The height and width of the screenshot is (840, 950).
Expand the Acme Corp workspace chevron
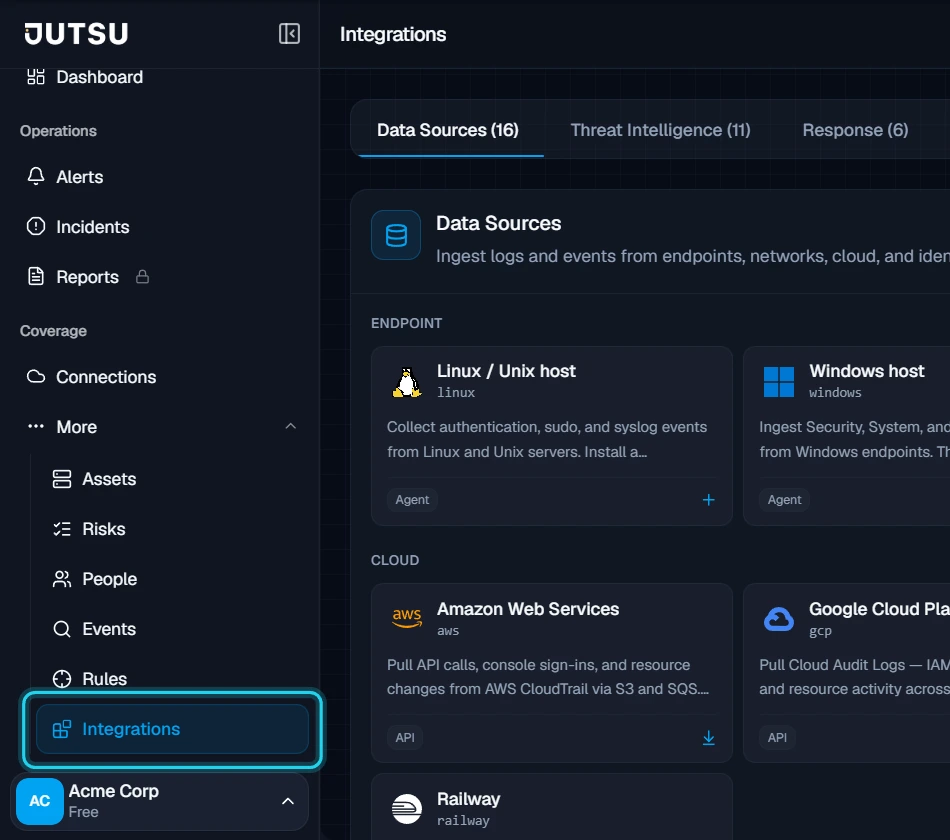[288, 801]
